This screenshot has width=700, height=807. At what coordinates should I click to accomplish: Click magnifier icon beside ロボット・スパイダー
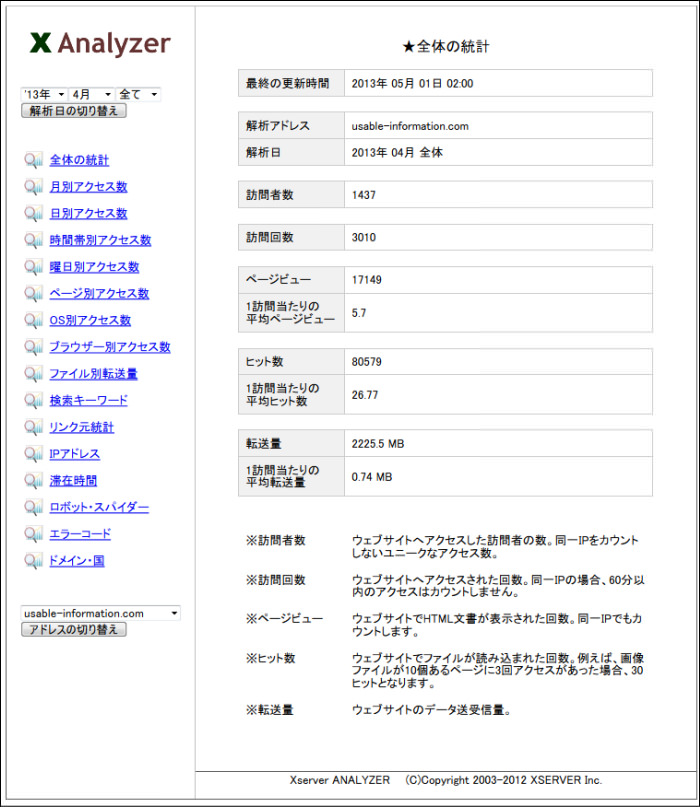tap(33, 508)
